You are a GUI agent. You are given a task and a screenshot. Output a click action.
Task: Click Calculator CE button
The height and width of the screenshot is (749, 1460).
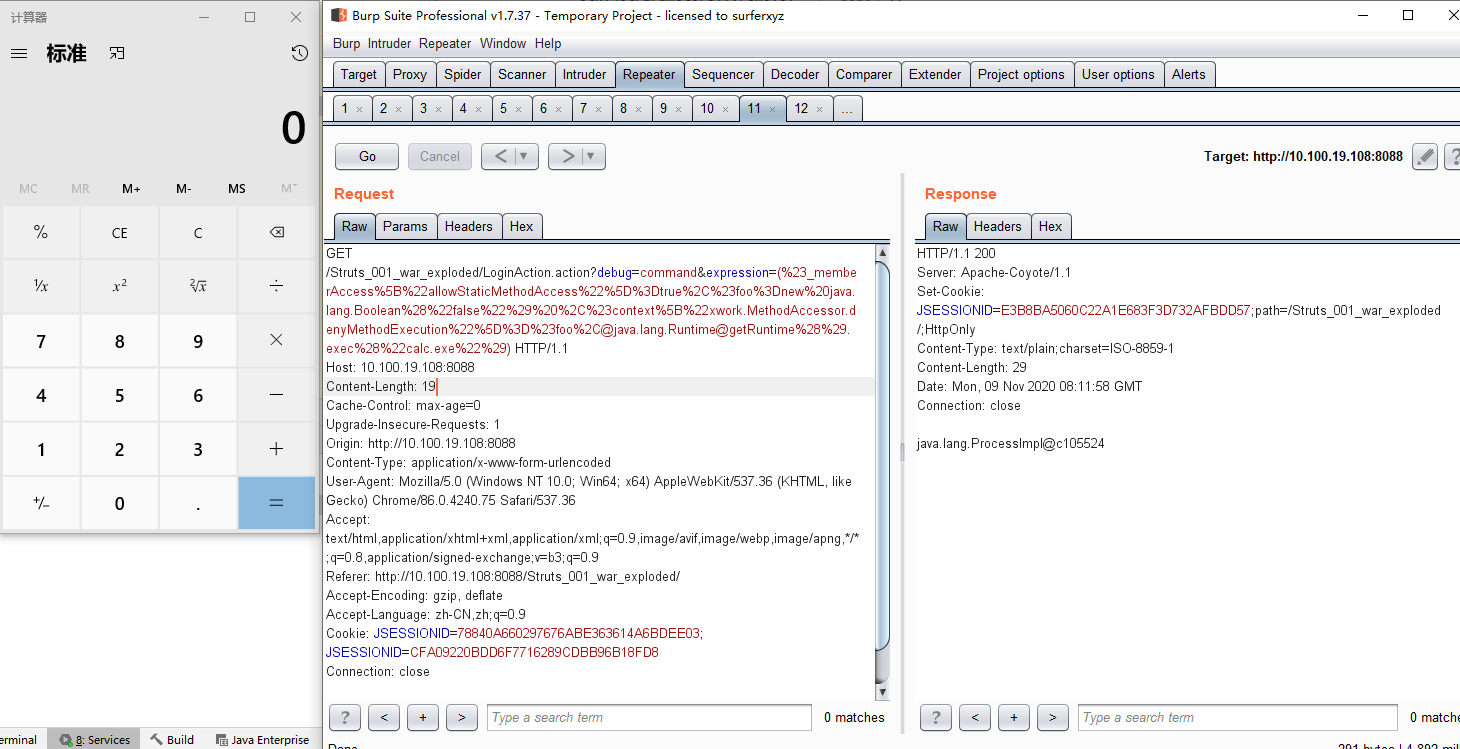[119, 232]
